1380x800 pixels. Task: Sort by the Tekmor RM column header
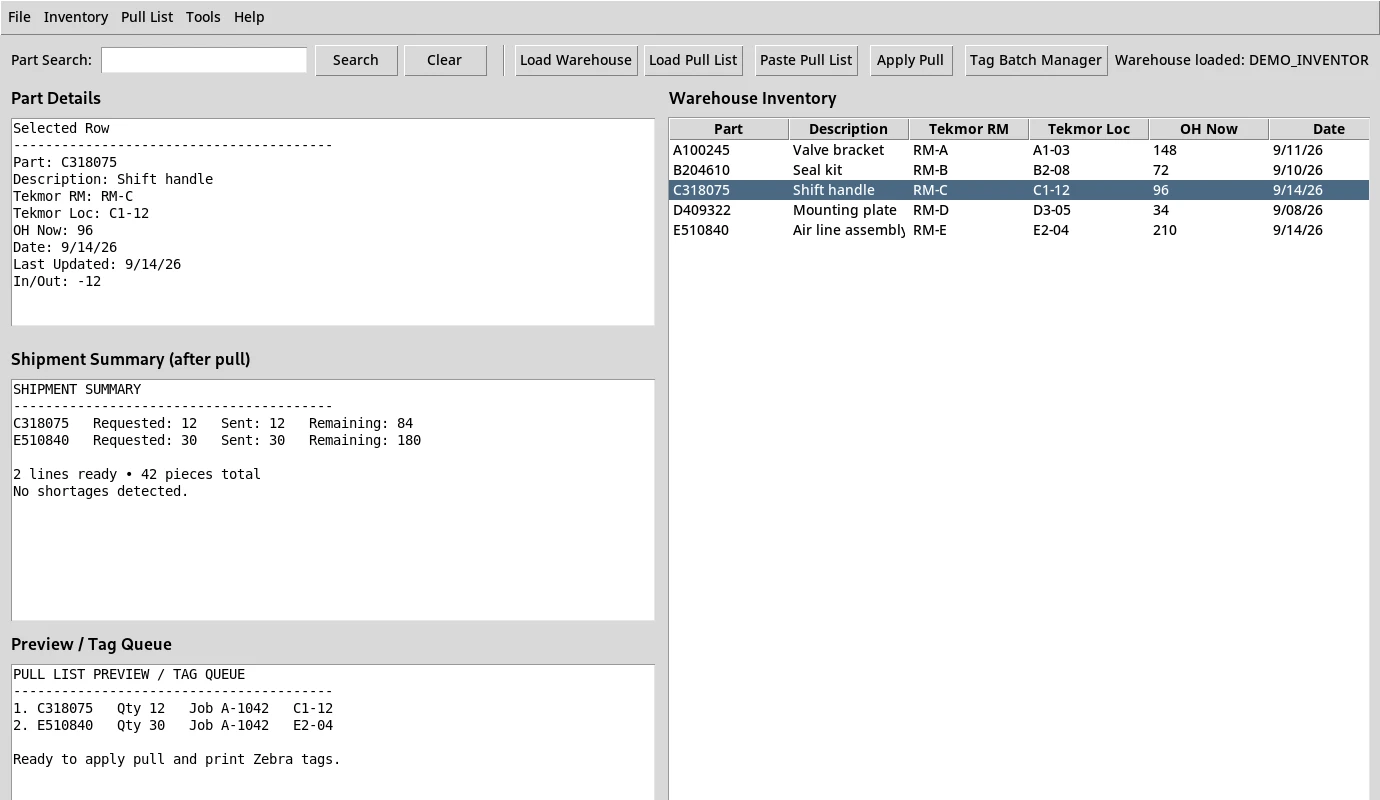tap(969, 129)
